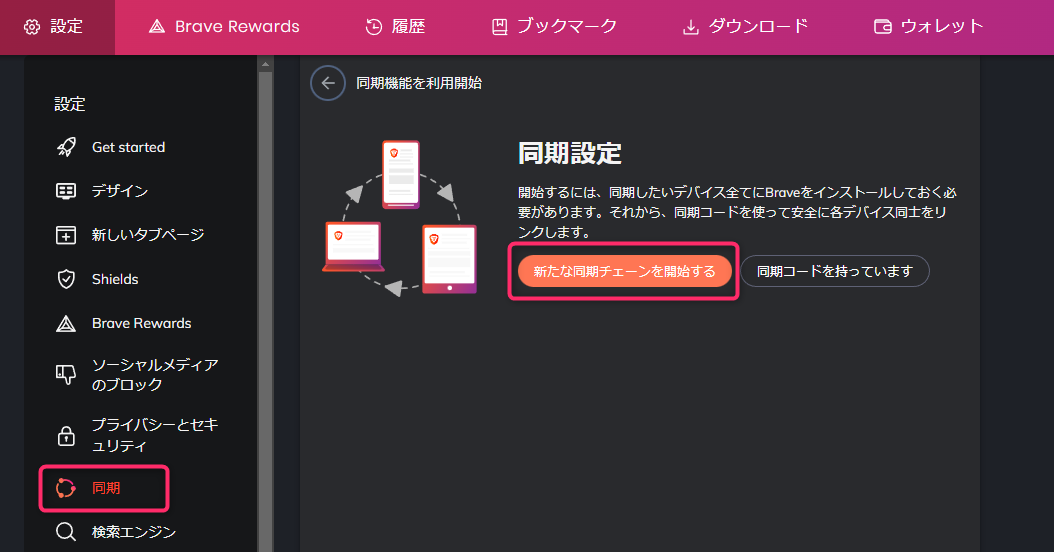
Task: Click the Brave Rewards triangle icon in sidebar
Action: pyautogui.click(x=66, y=323)
